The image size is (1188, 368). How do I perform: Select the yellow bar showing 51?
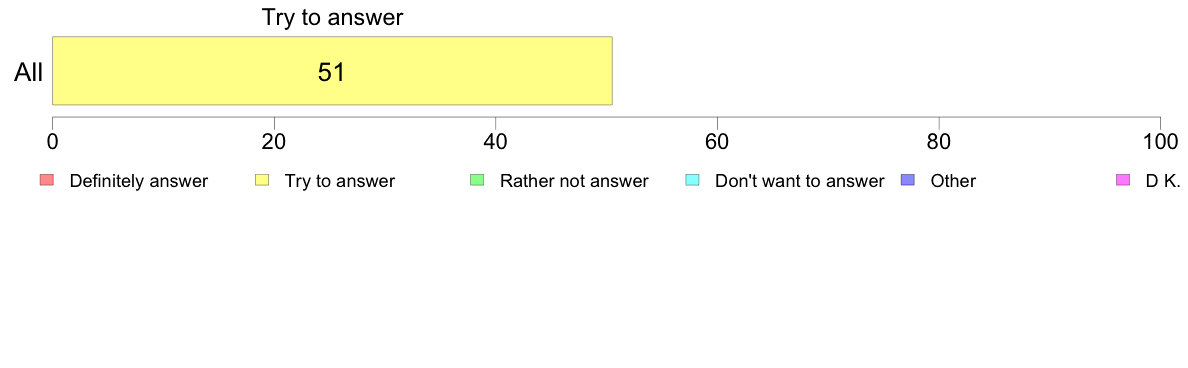[x=332, y=70]
